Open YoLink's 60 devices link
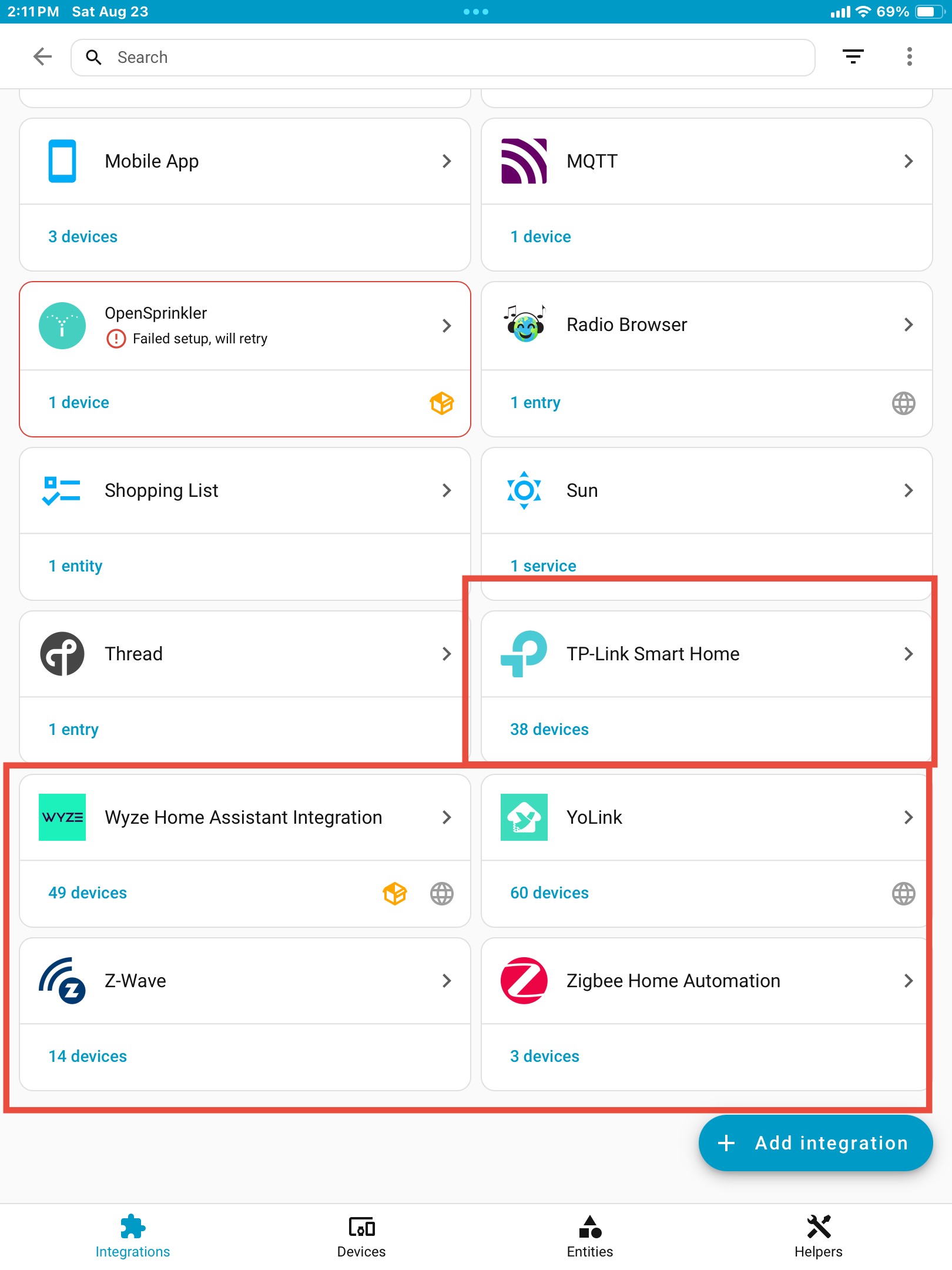The image size is (952, 1270). [x=549, y=893]
